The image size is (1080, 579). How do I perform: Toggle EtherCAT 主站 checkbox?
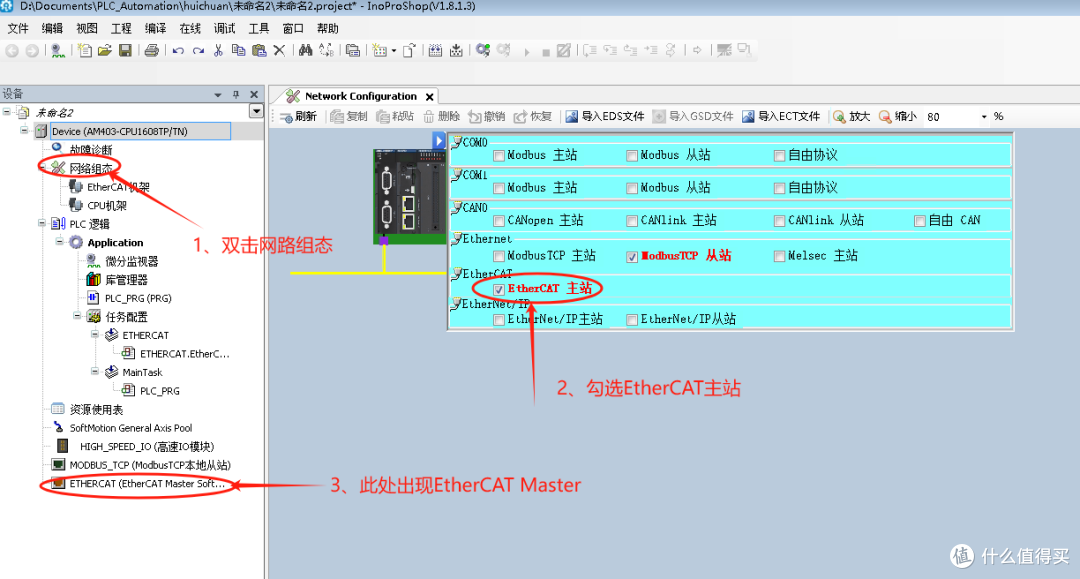pyautogui.click(x=499, y=289)
